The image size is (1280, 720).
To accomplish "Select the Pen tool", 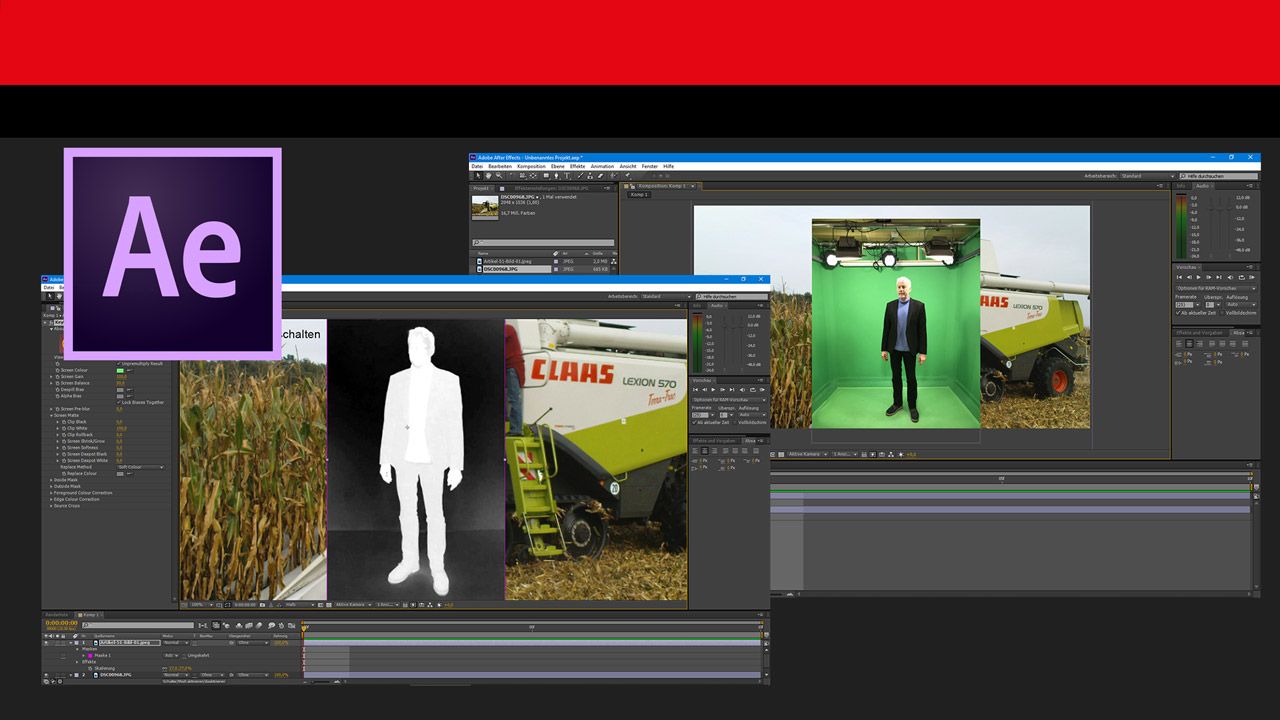I will coord(557,175).
